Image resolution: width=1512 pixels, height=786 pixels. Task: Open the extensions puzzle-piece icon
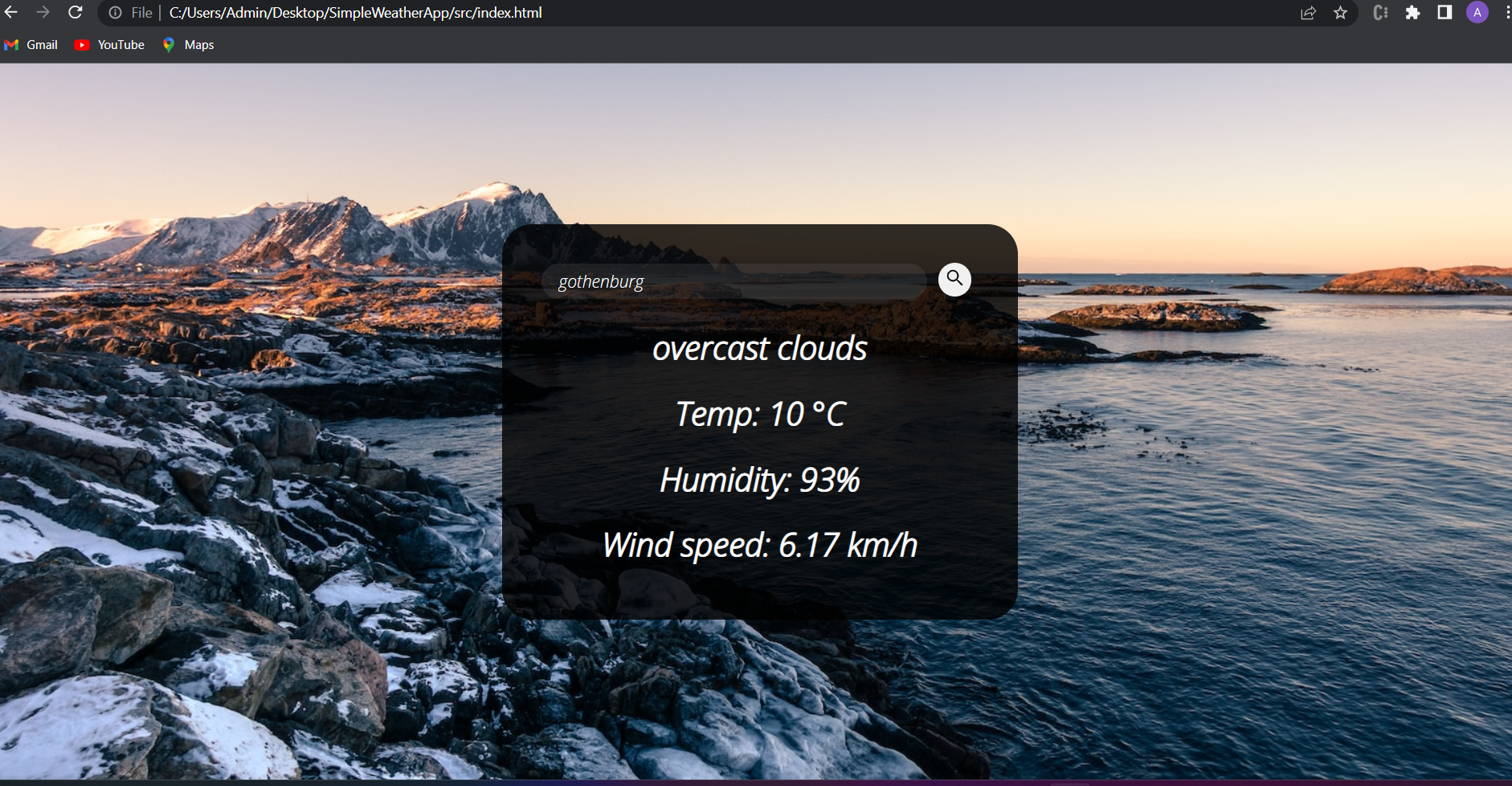(x=1412, y=13)
